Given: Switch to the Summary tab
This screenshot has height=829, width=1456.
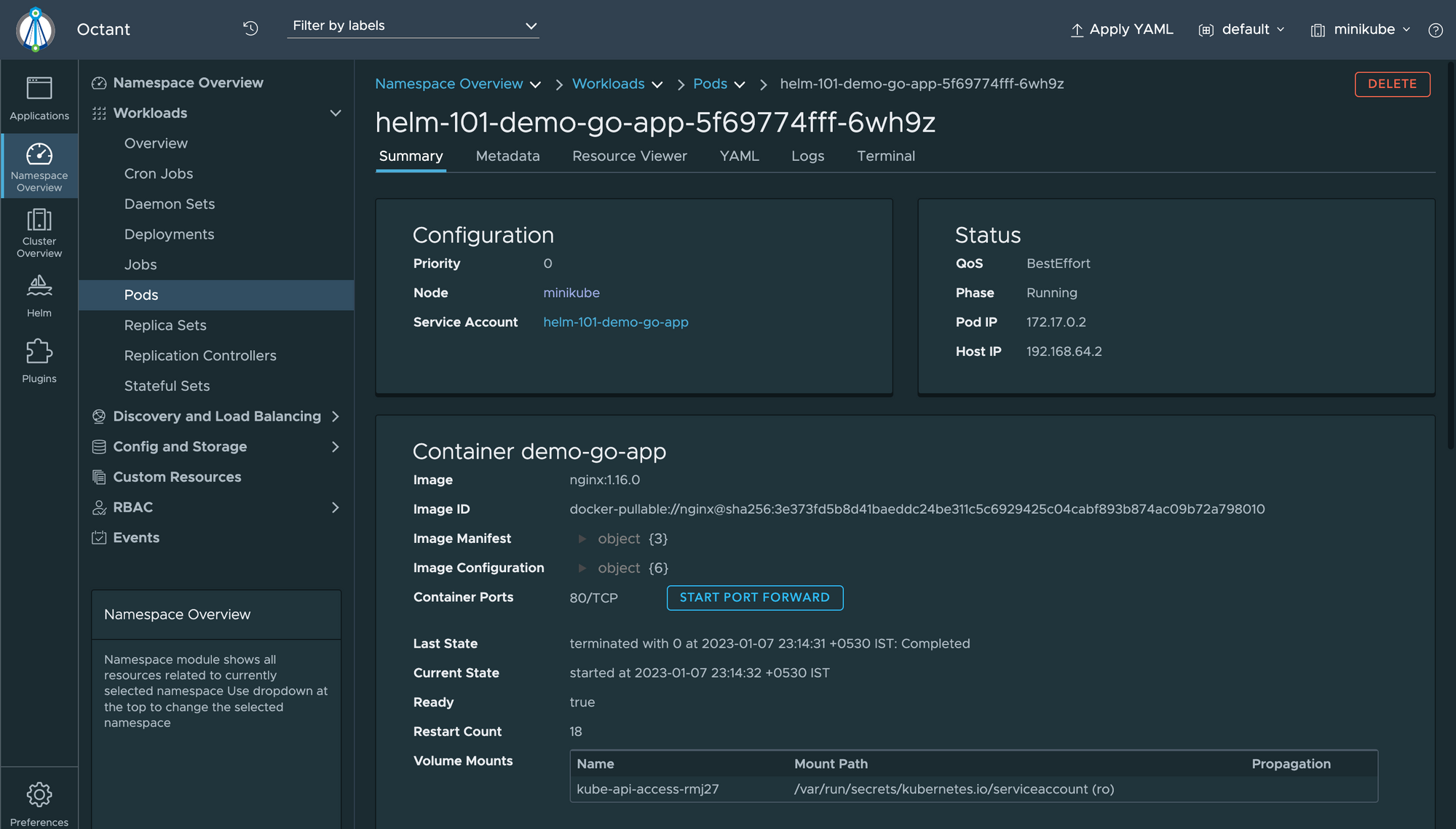Looking at the screenshot, I should [x=411, y=156].
